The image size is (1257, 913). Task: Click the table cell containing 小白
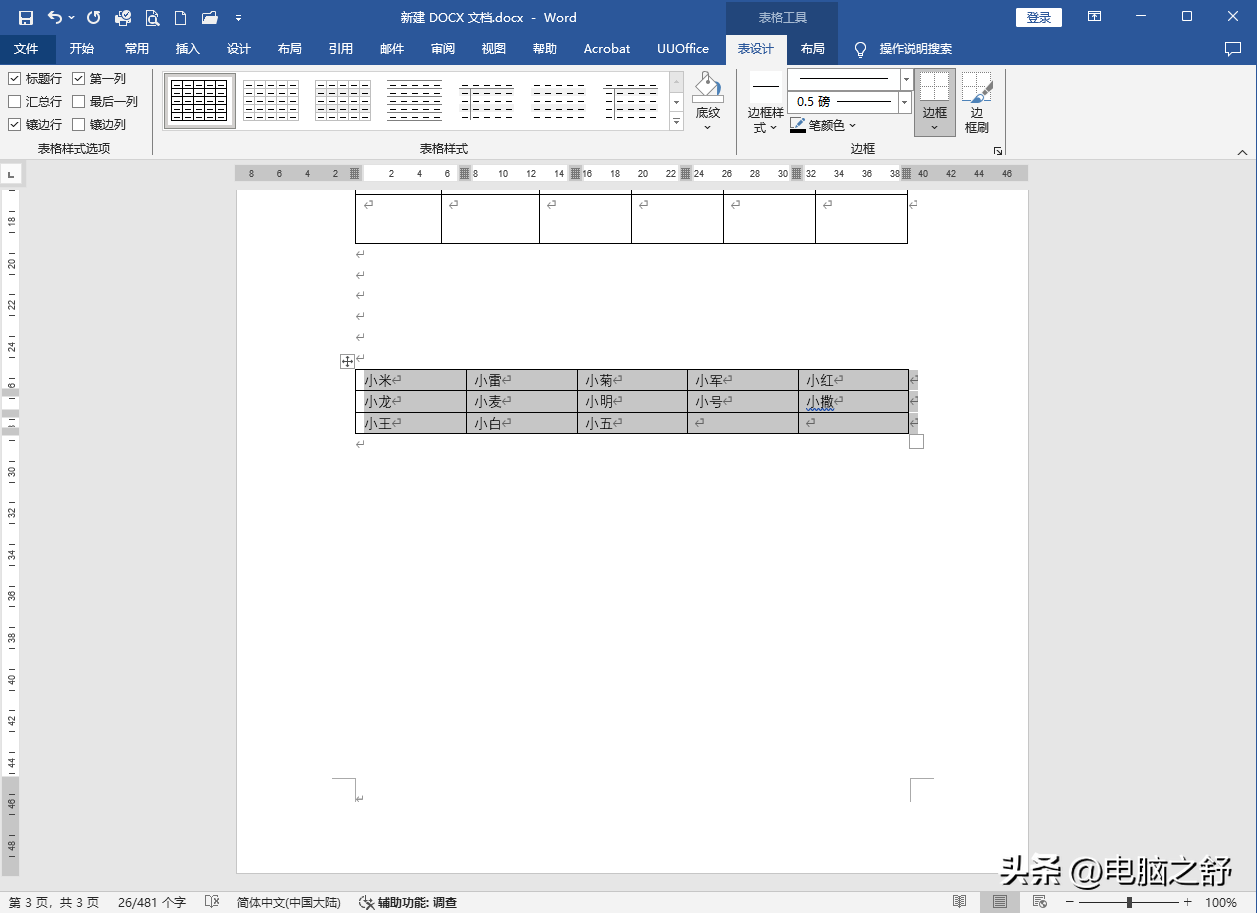coord(521,423)
